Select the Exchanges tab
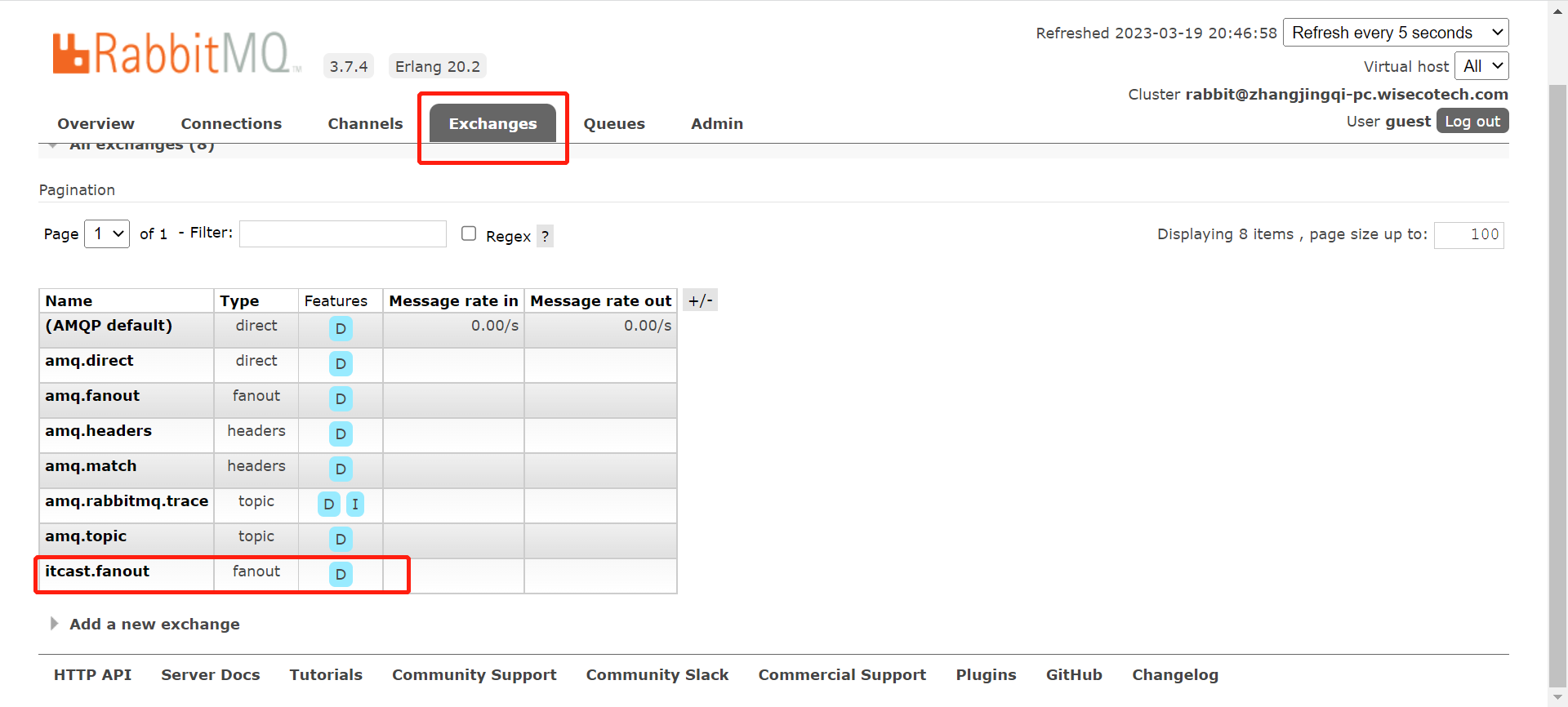 (x=492, y=123)
